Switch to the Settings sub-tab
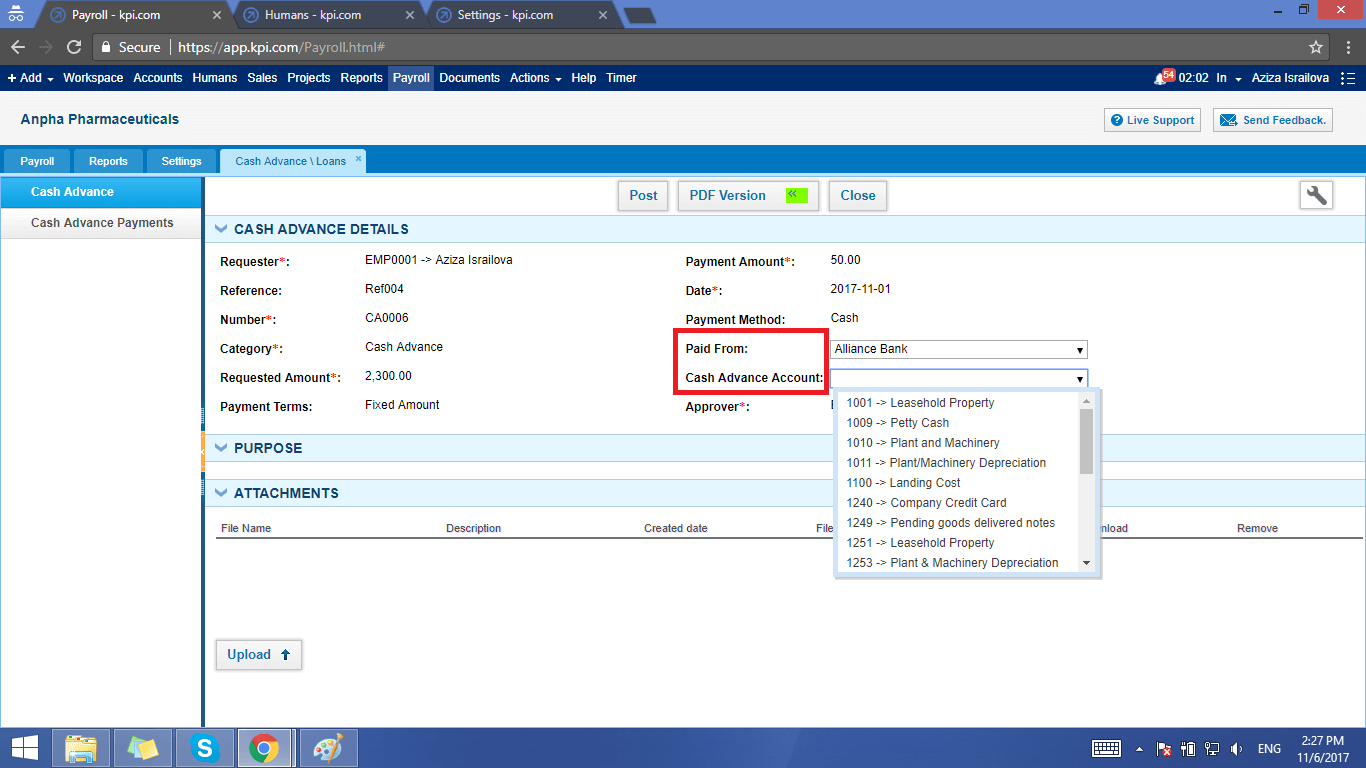The height and width of the screenshot is (768, 1366). tap(181, 161)
